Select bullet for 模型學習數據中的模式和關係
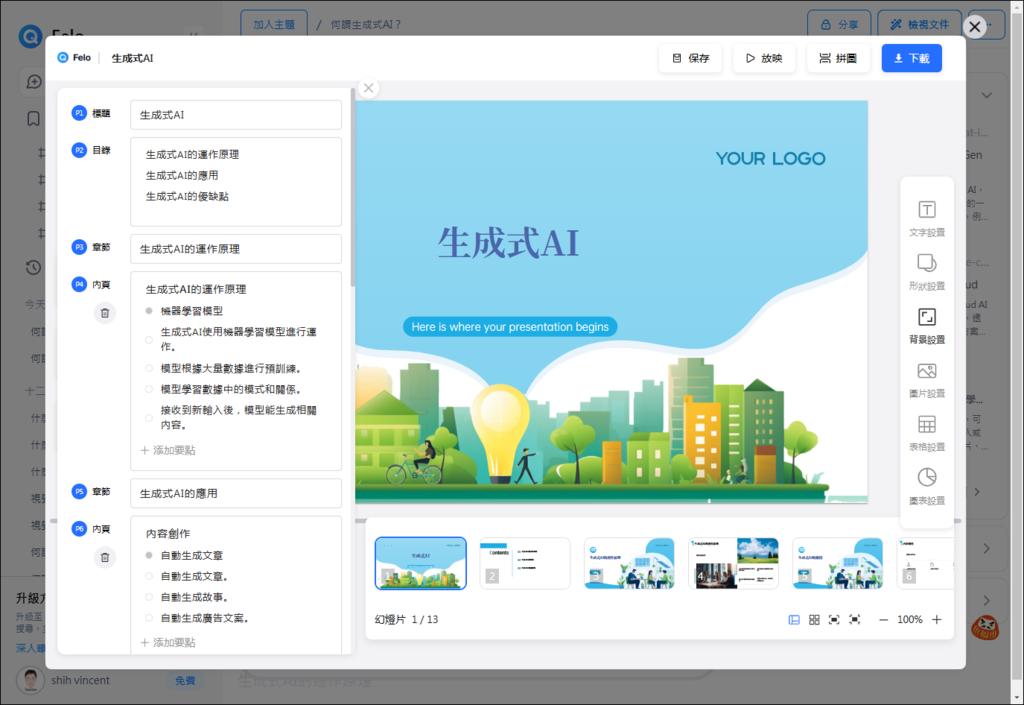This screenshot has height=705, width=1024. 149,389
